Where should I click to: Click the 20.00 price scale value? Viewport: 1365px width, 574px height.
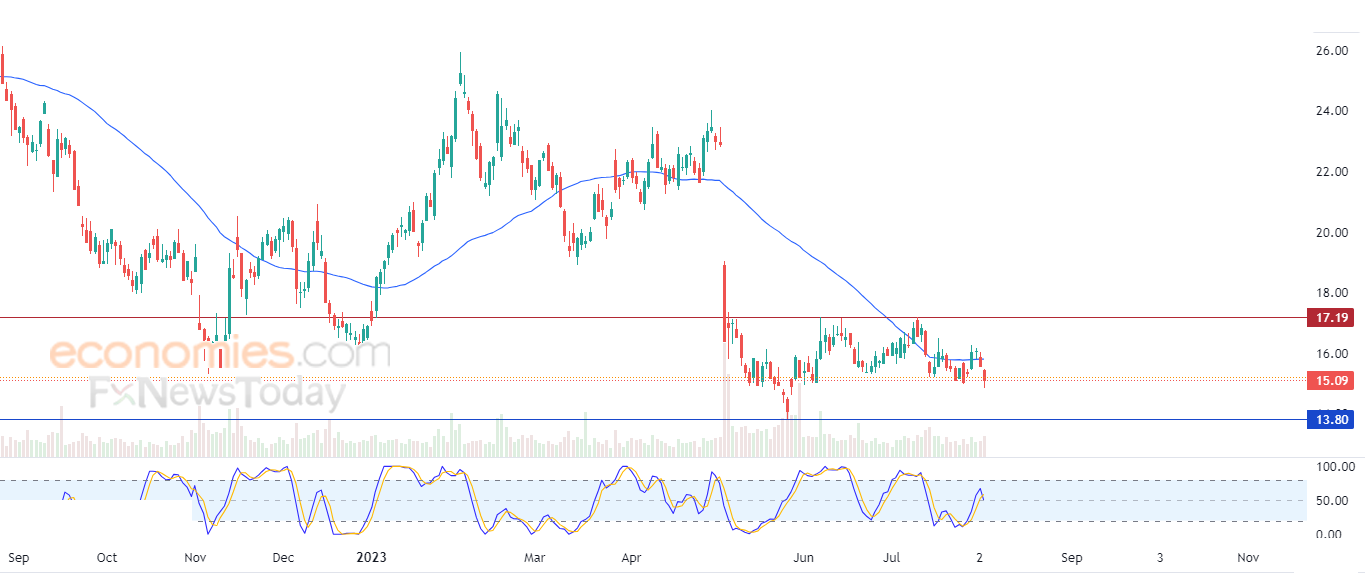1331,232
